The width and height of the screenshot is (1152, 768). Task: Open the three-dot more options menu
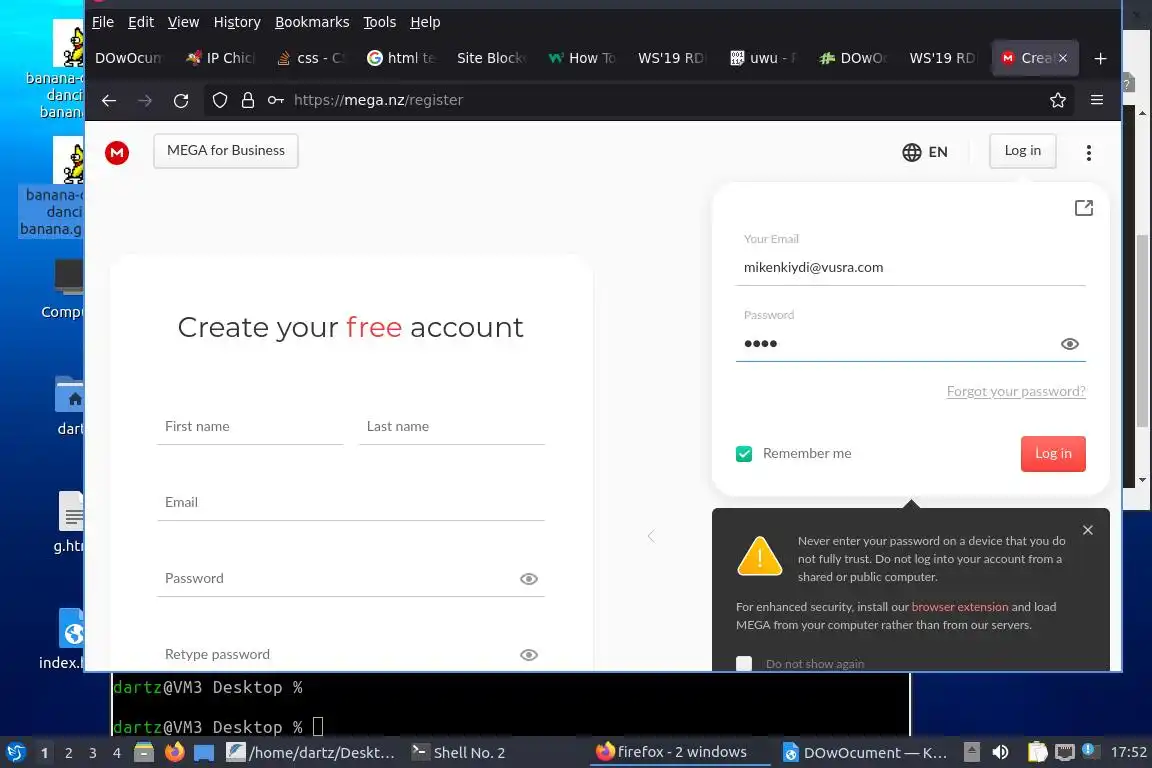coord(1088,152)
